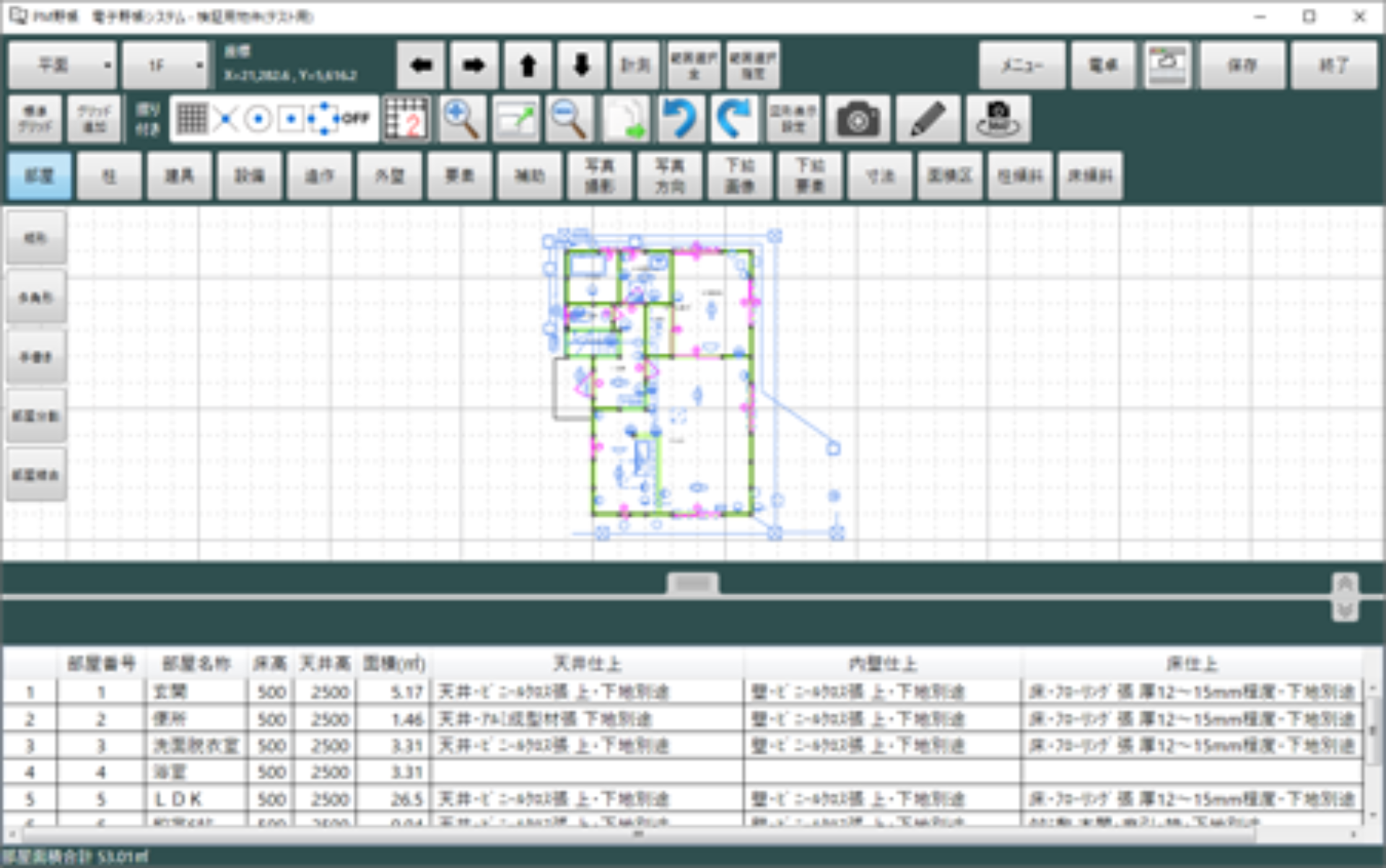Select the 造作 tab
The image size is (1386, 868).
pyautogui.click(x=319, y=175)
